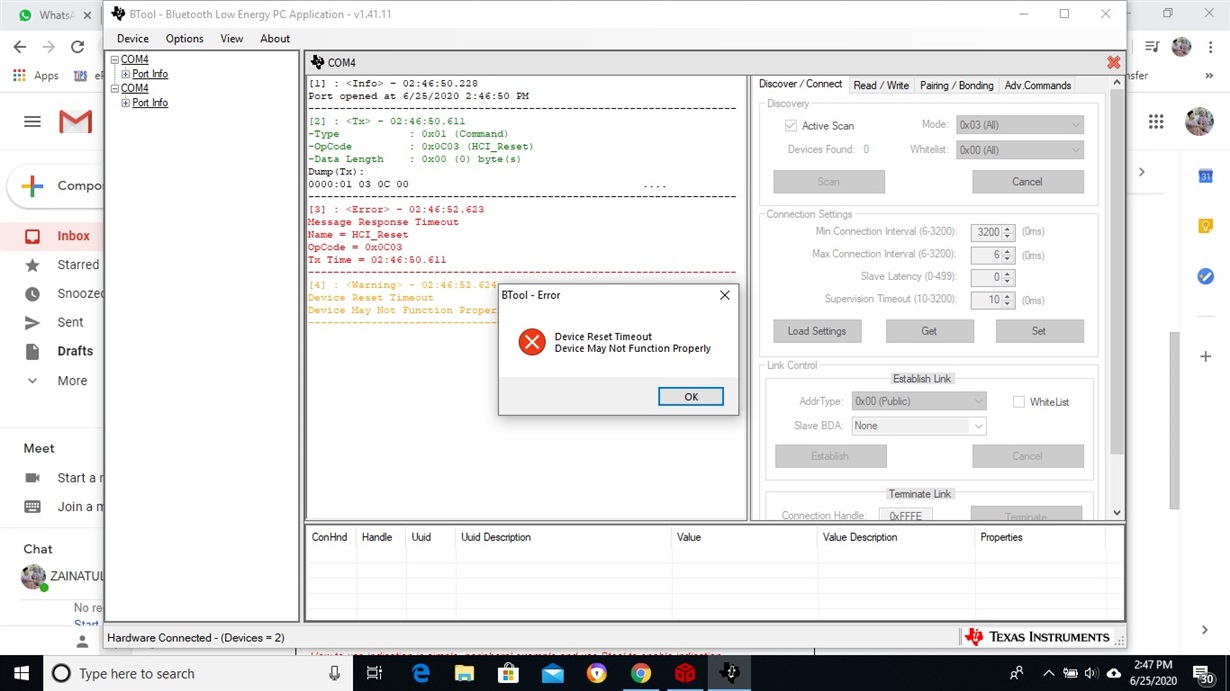
Task: Check the WhiteList checkbox in Link Control
Action: [x=1017, y=401]
